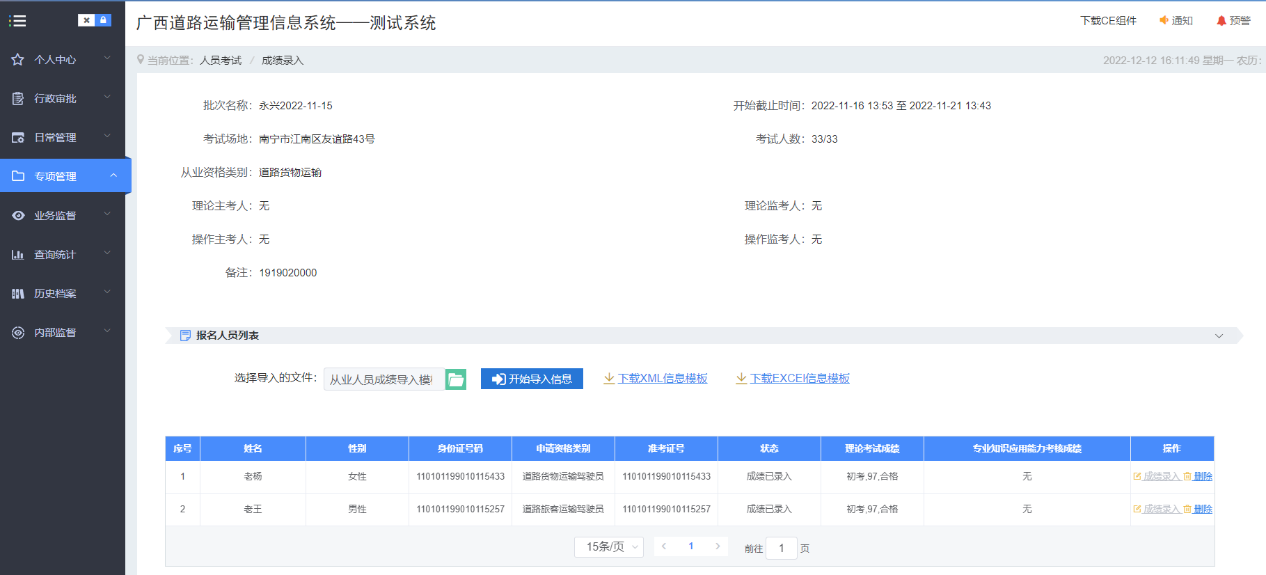Click the X toggle in sidebar header
The width and height of the screenshot is (1266, 575).
86,20
